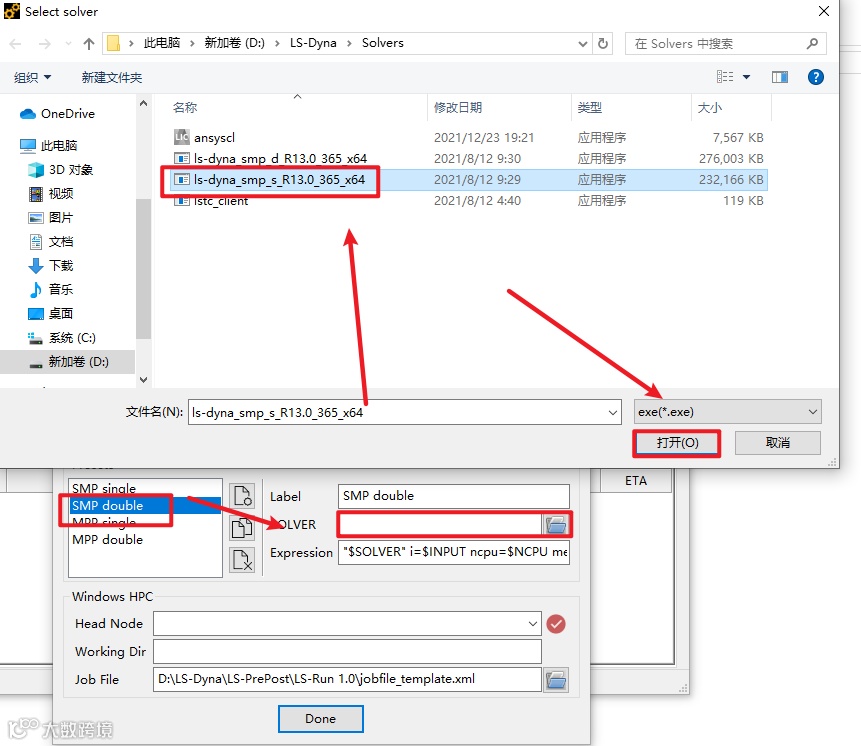Click the Expression input field
Image resolution: width=861 pixels, height=746 pixels.
pyautogui.click(x=454, y=552)
